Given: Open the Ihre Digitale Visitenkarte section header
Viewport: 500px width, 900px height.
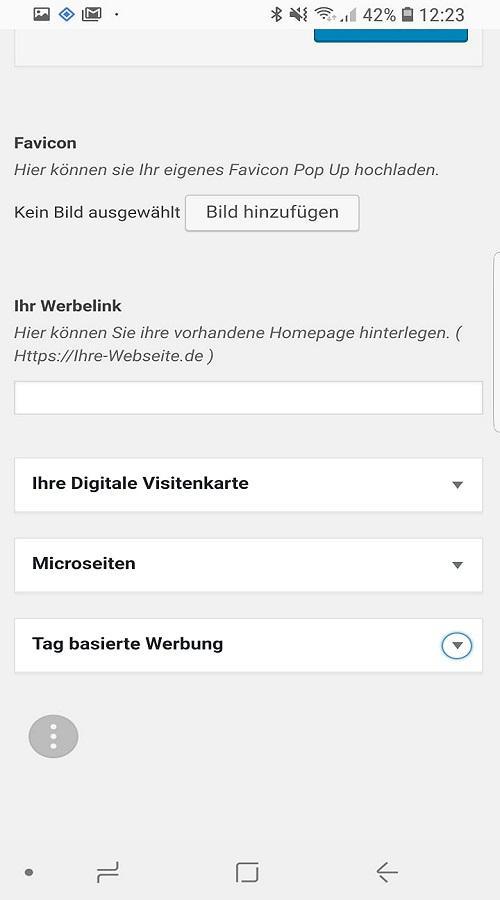Looking at the screenshot, I should (x=248, y=484).
